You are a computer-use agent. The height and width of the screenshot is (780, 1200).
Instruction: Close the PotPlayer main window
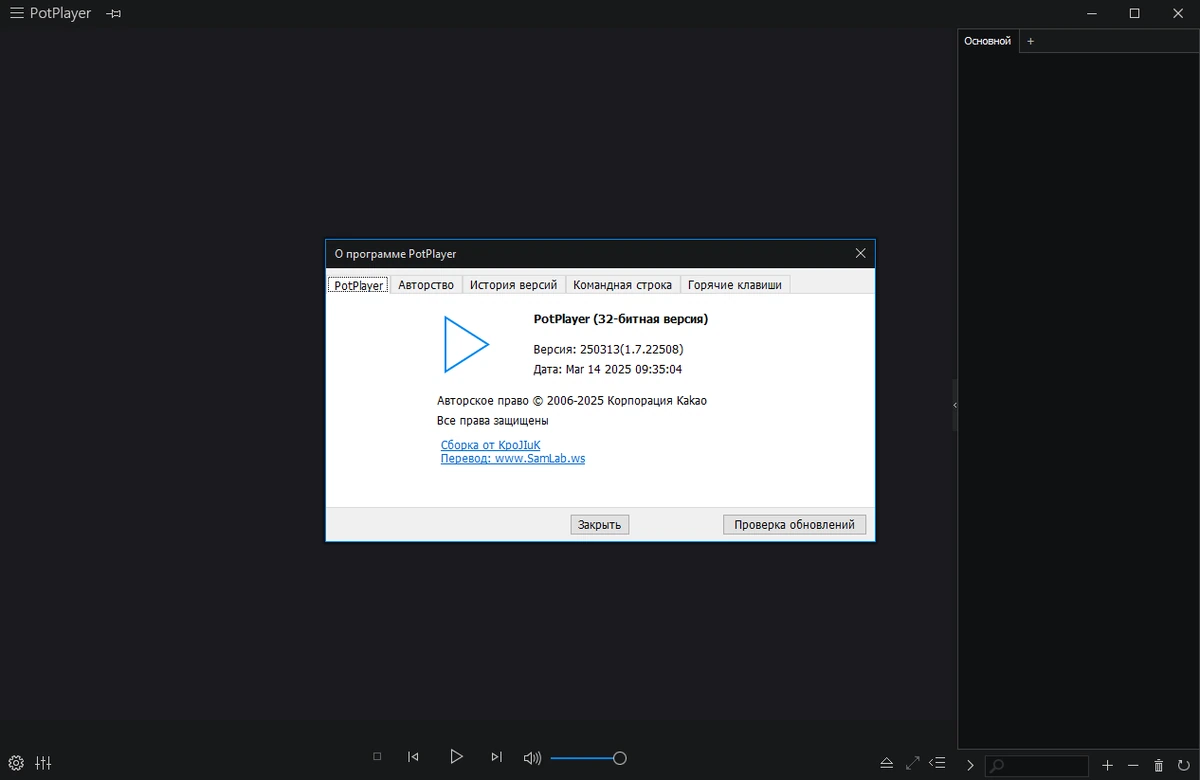coord(1176,14)
